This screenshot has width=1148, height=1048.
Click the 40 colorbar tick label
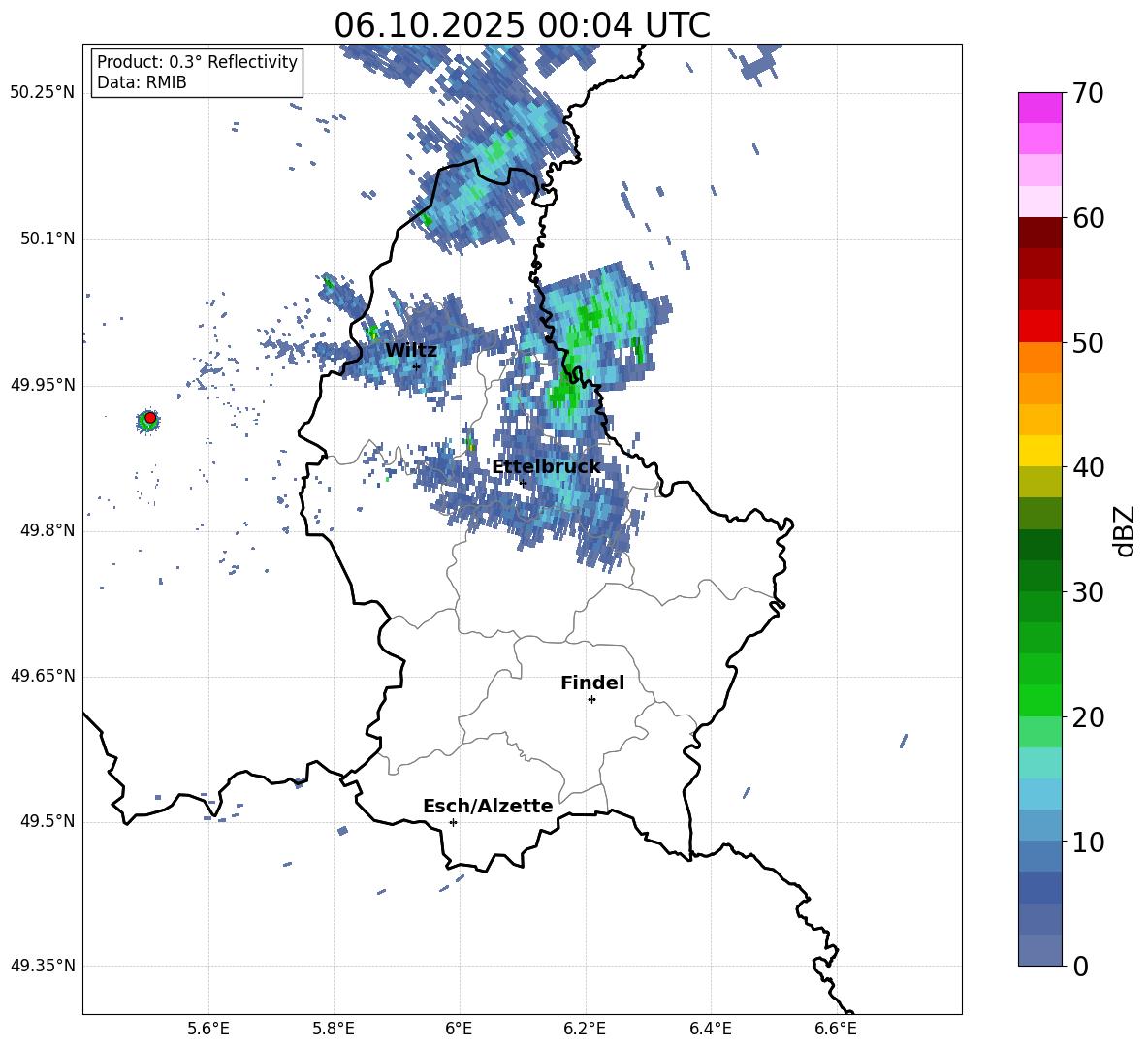point(1088,467)
